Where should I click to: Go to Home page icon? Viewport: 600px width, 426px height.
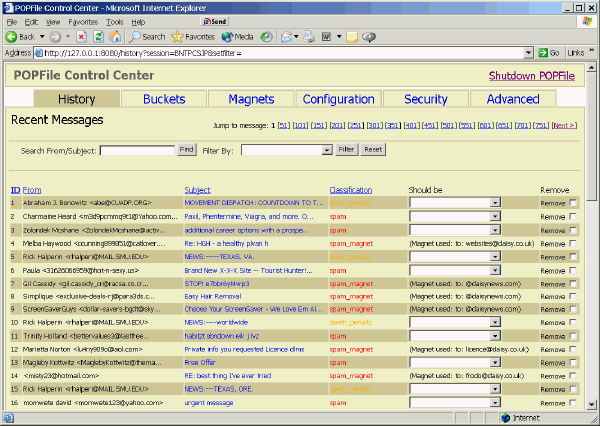115,37
